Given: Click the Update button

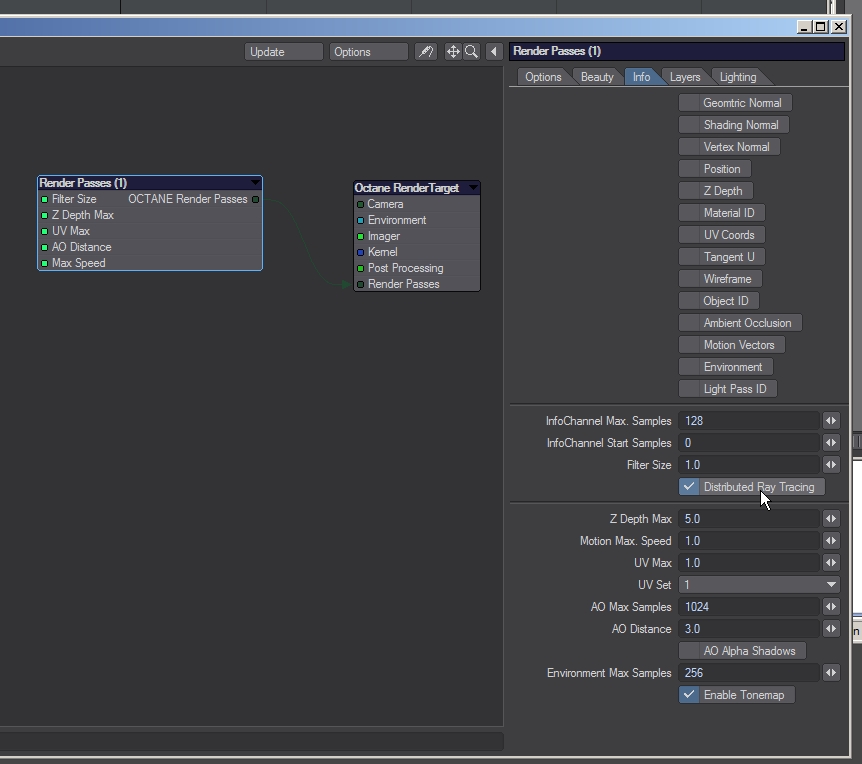Looking at the screenshot, I should point(283,52).
